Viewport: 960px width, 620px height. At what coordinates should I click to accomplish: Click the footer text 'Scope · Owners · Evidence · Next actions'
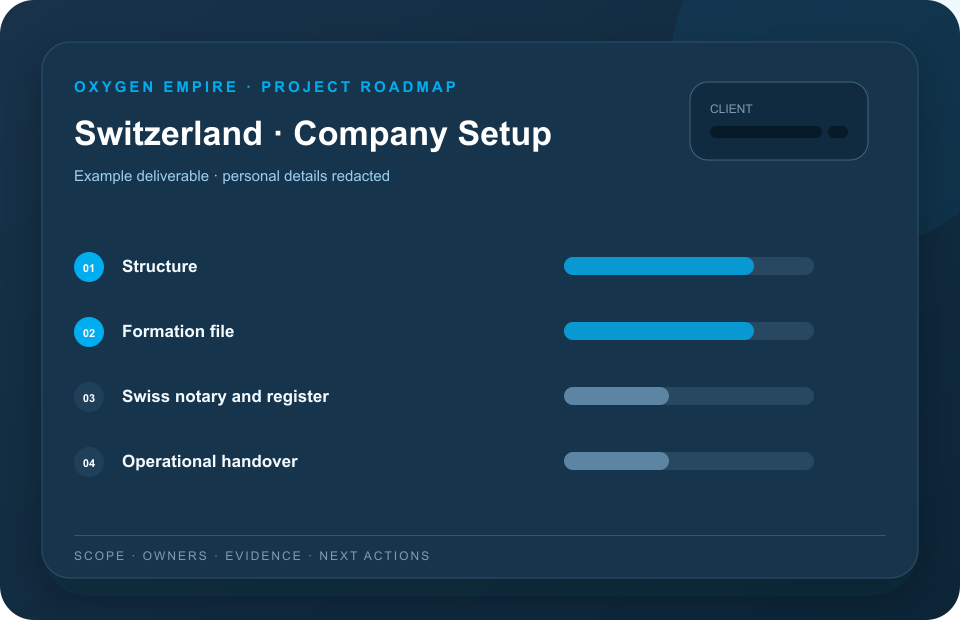coord(252,556)
